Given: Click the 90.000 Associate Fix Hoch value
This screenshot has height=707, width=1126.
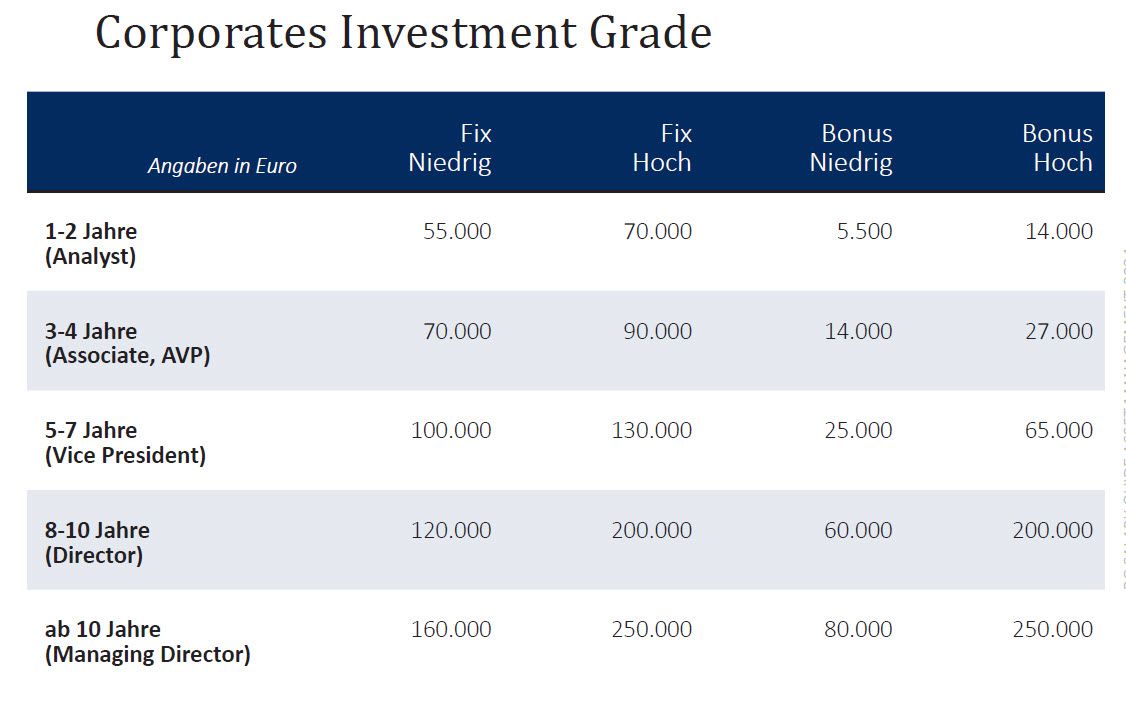Looking at the screenshot, I should coord(657,331).
